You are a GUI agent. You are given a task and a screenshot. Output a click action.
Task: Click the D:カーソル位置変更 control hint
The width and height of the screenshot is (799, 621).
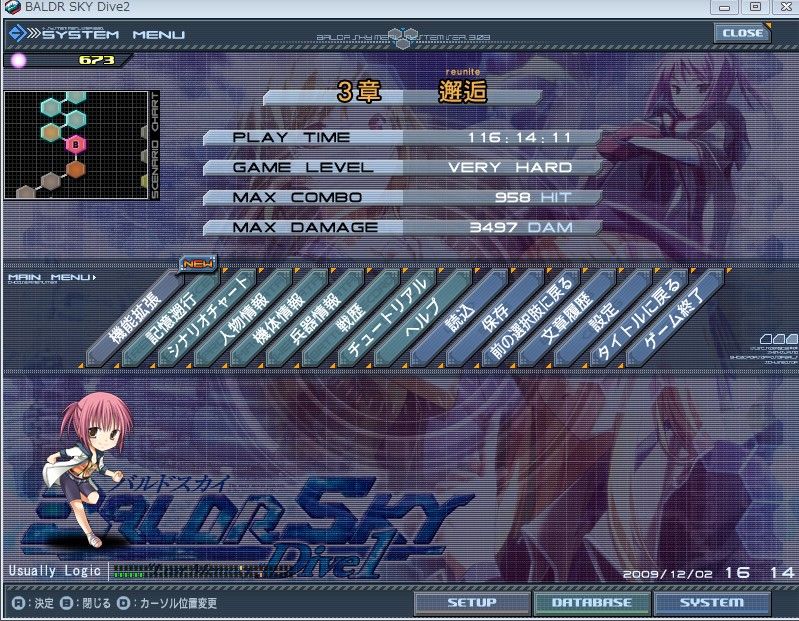tap(167, 603)
